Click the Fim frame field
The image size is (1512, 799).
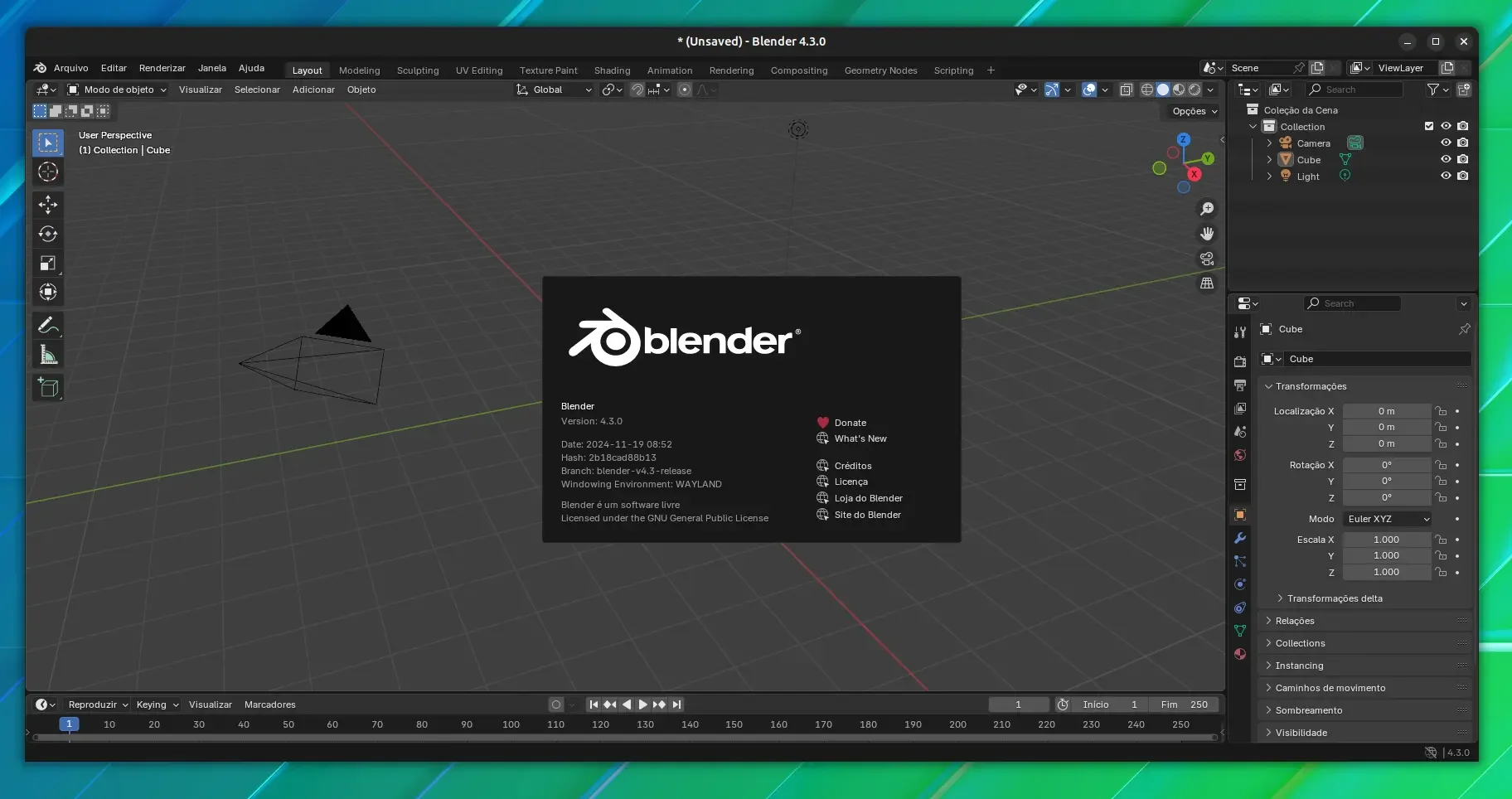click(1185, 705)
